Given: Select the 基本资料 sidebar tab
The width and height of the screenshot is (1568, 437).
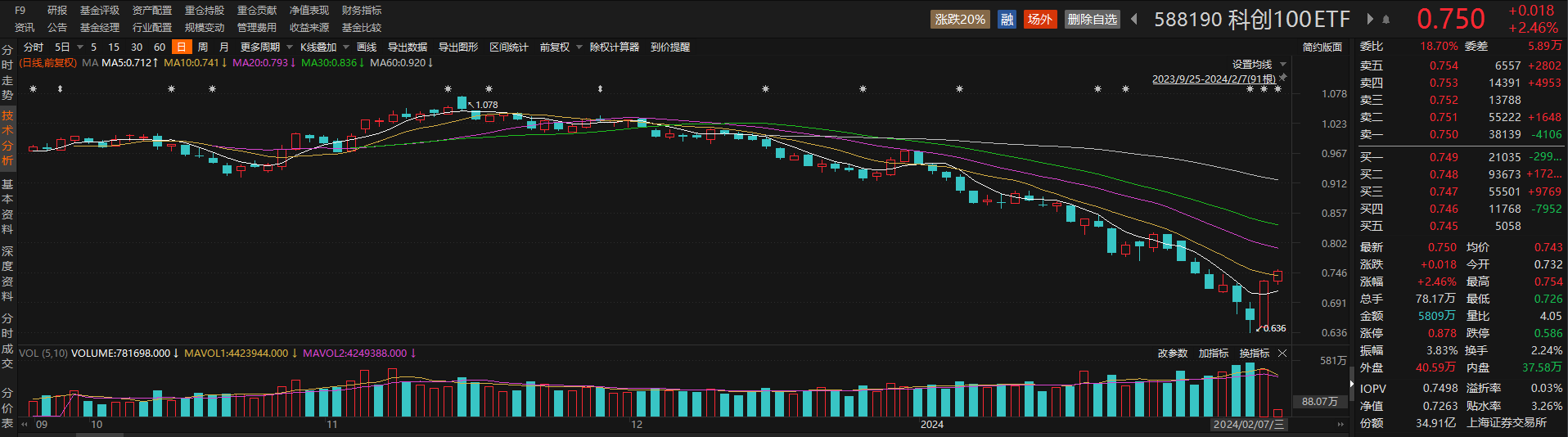Looking at the screenshot, I should point(7,207).
